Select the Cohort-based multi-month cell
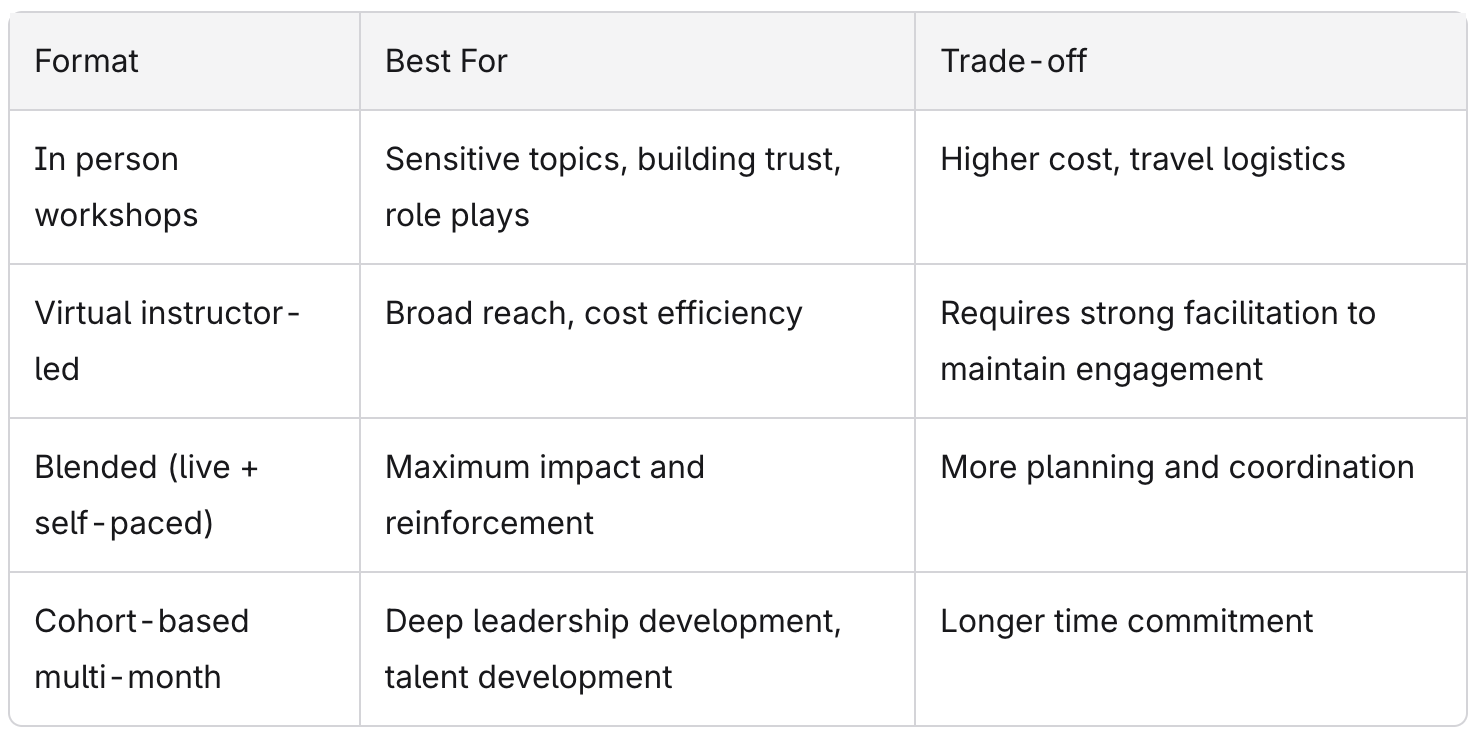The height and width of the screenshot is (740, 1478). [x=185, y=649]
